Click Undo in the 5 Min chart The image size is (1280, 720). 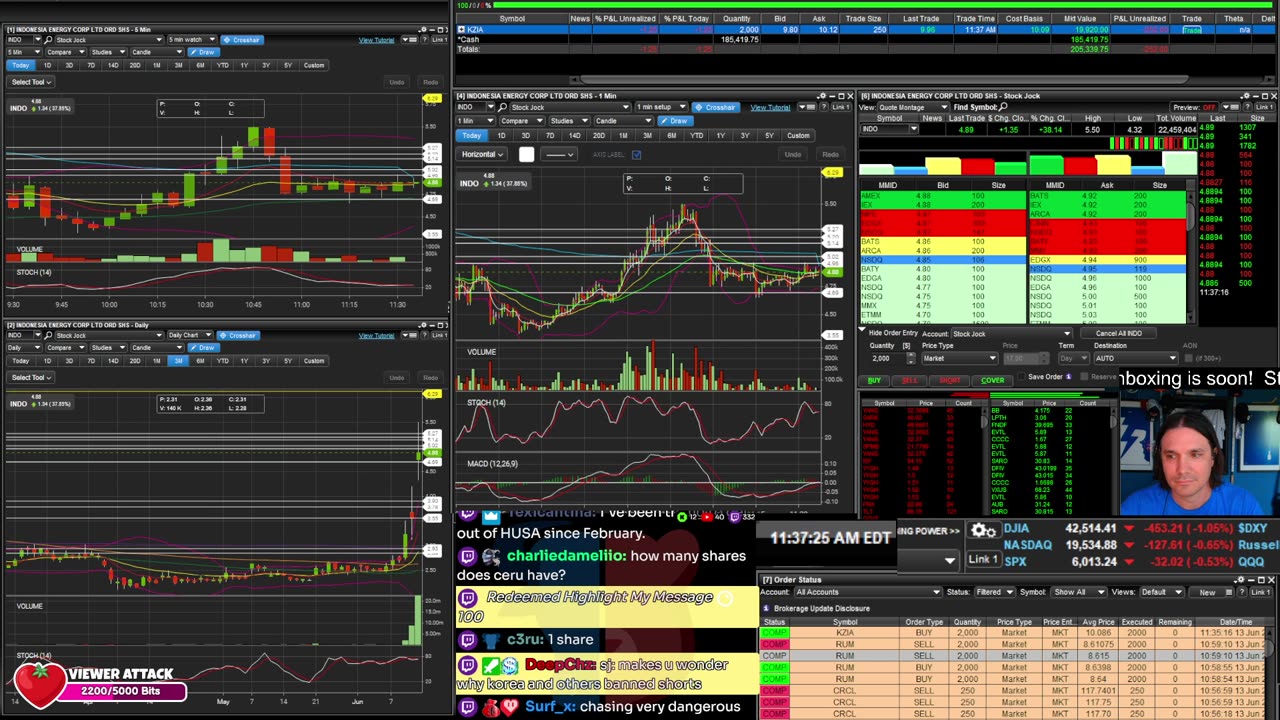[397, 82]
